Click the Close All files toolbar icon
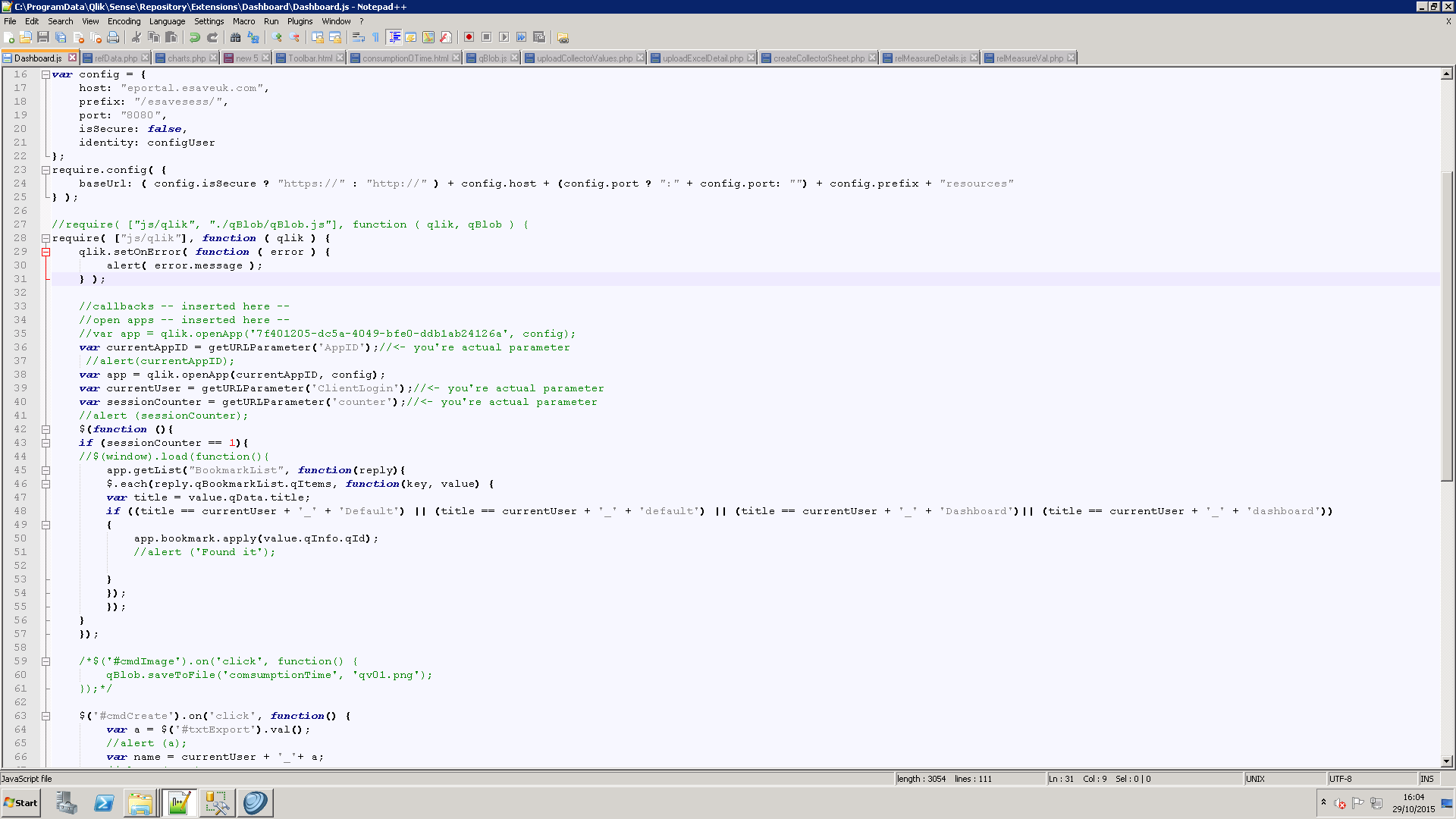The width and height of the screenshot is (1456, 819). click(x=96, y=37)
